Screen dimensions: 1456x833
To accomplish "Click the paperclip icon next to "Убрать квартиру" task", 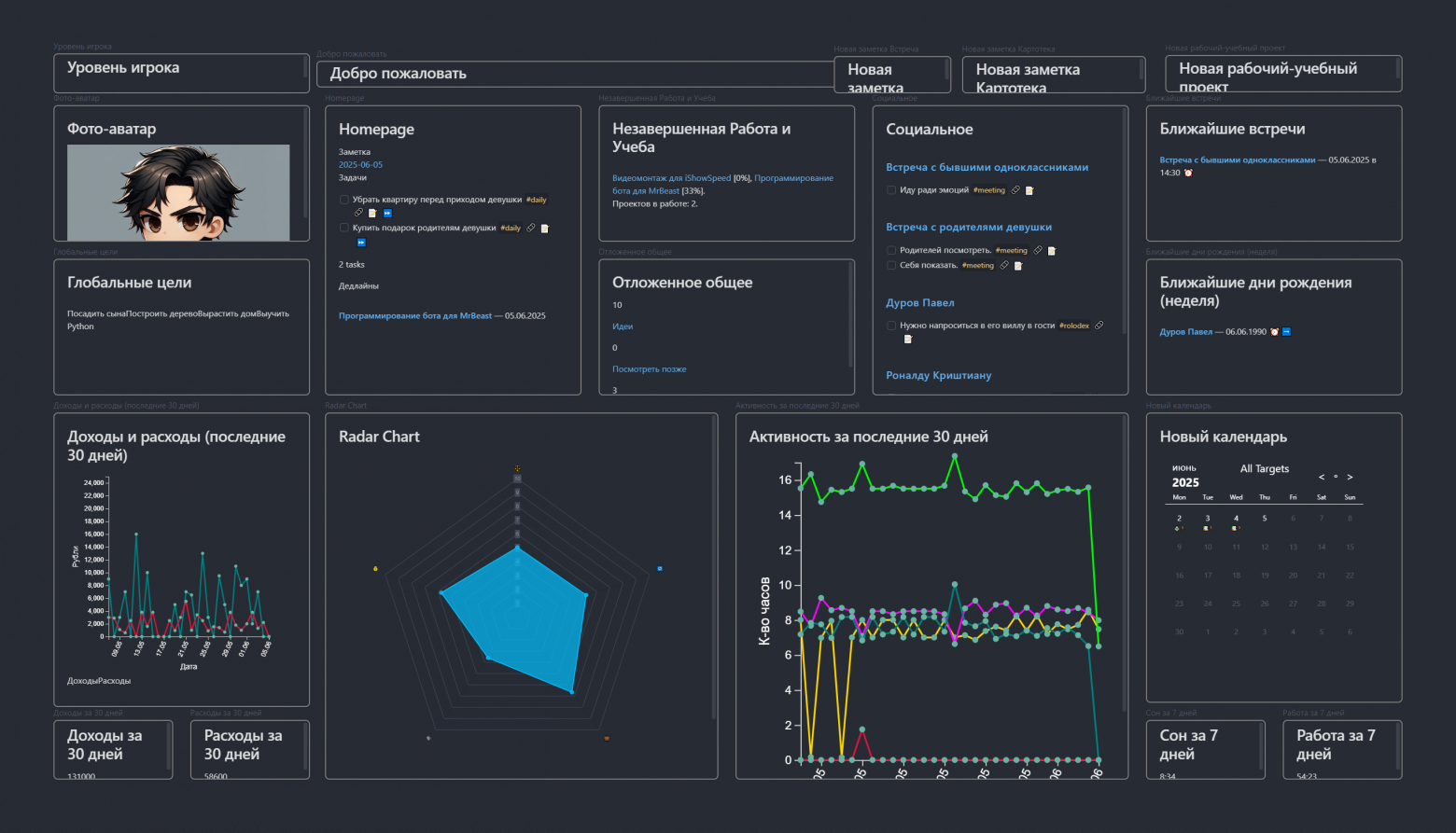I will point(358,213).
